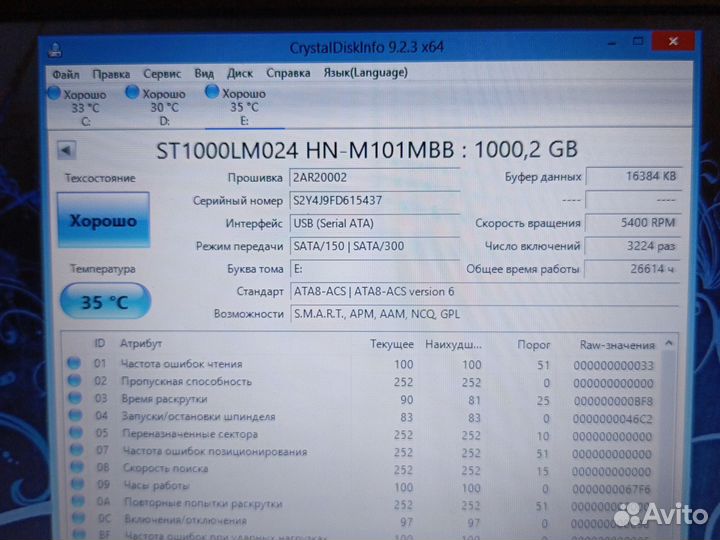Click the 35 °C temperature button
The width and height of the screenshot is (720, 540).
click(105, 302)
